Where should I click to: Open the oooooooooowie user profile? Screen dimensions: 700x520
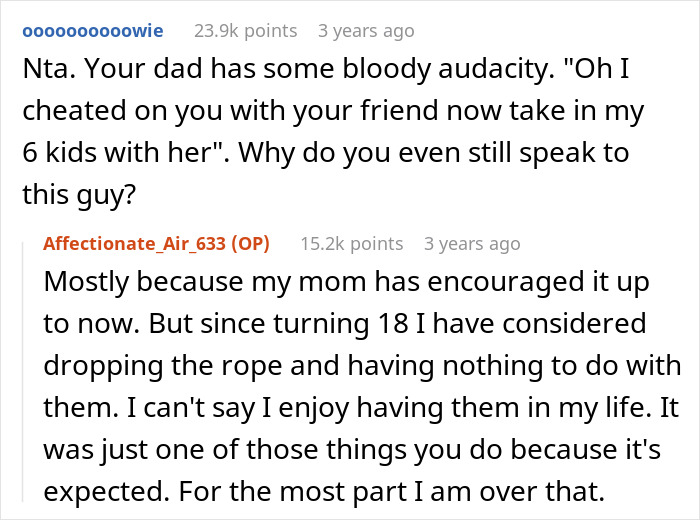93,31
